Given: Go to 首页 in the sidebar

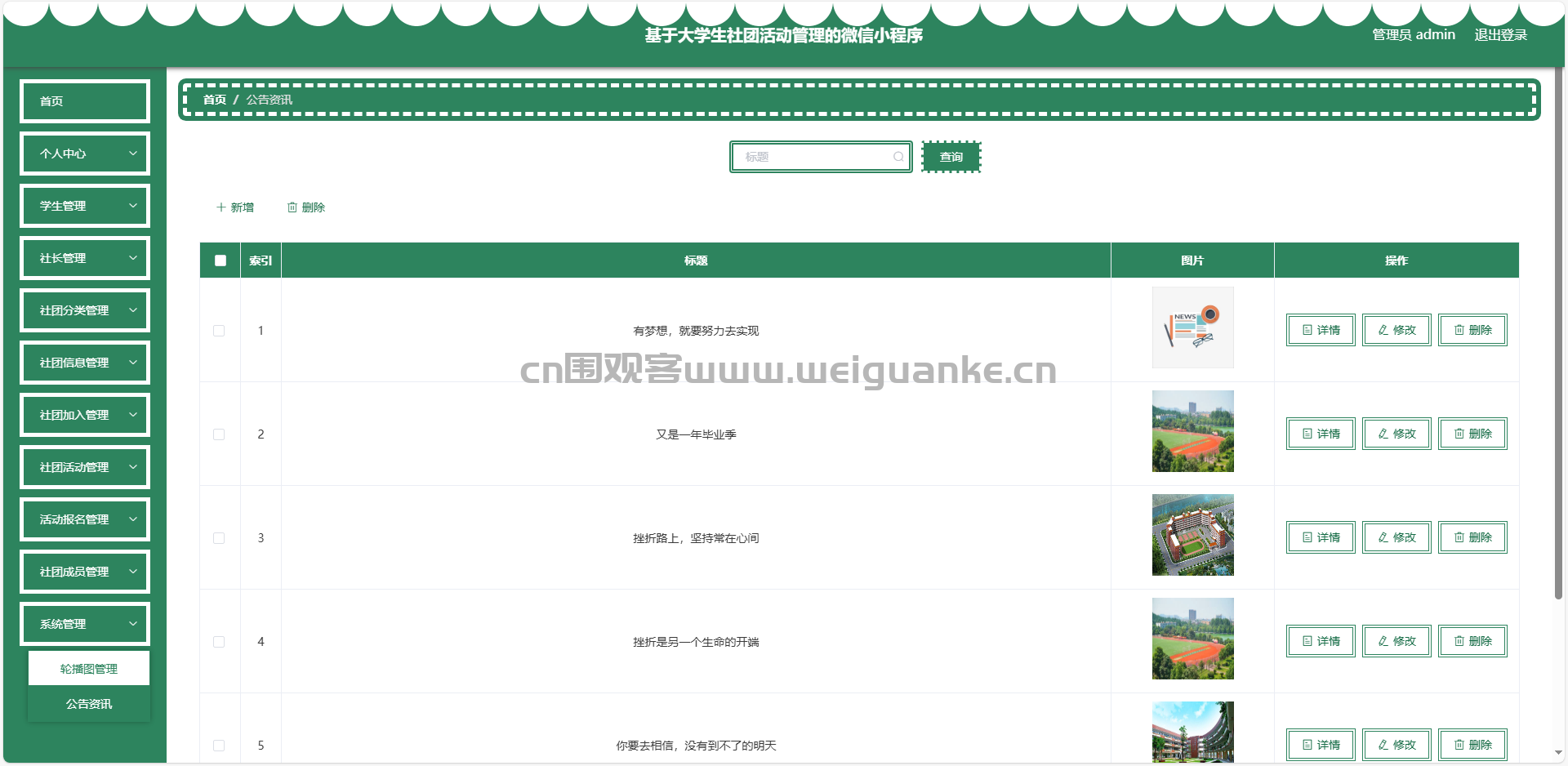Looking at the screenshot, I should 85,101.
